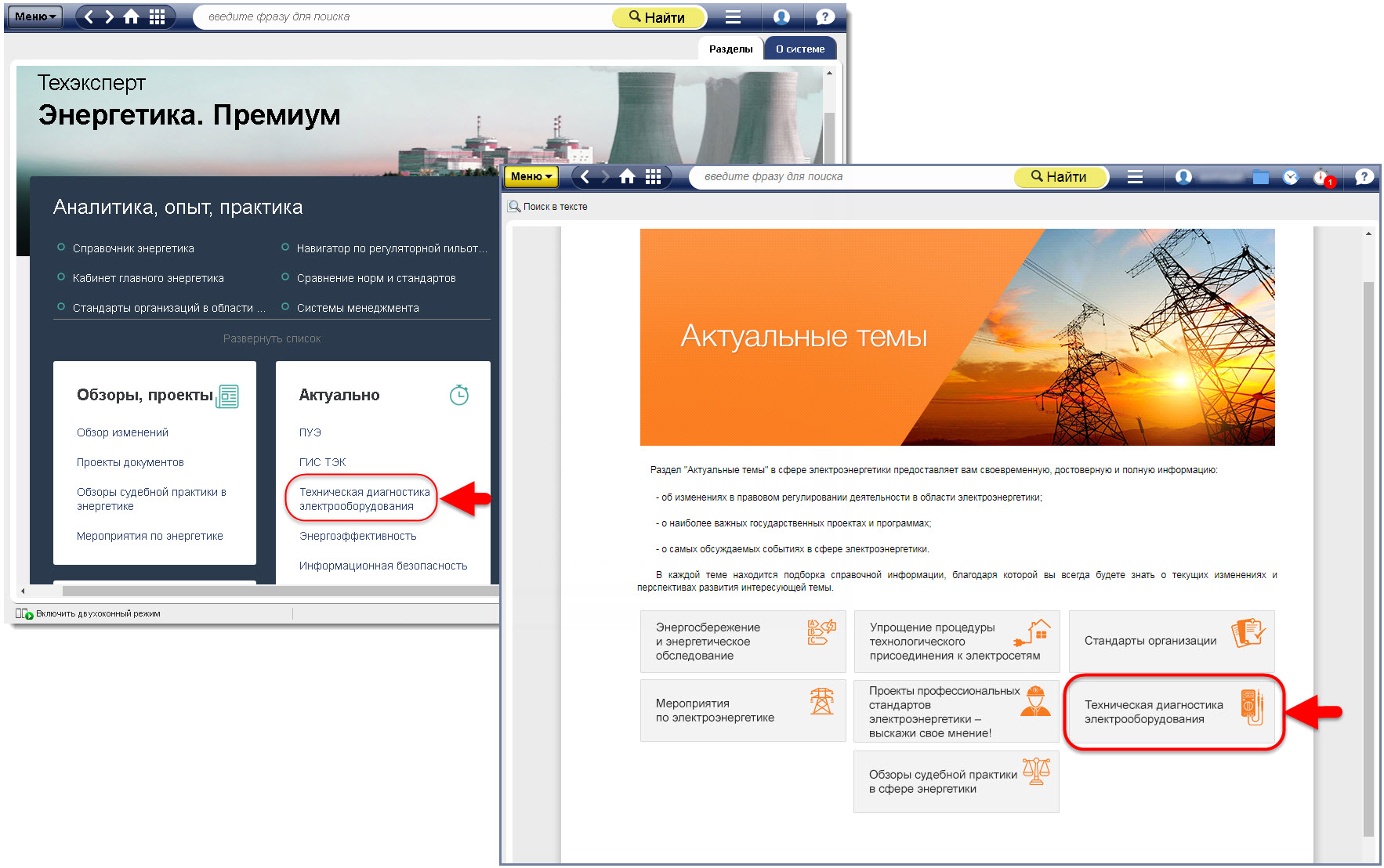Click the Актуальные темы banner image

coord(957,337)
